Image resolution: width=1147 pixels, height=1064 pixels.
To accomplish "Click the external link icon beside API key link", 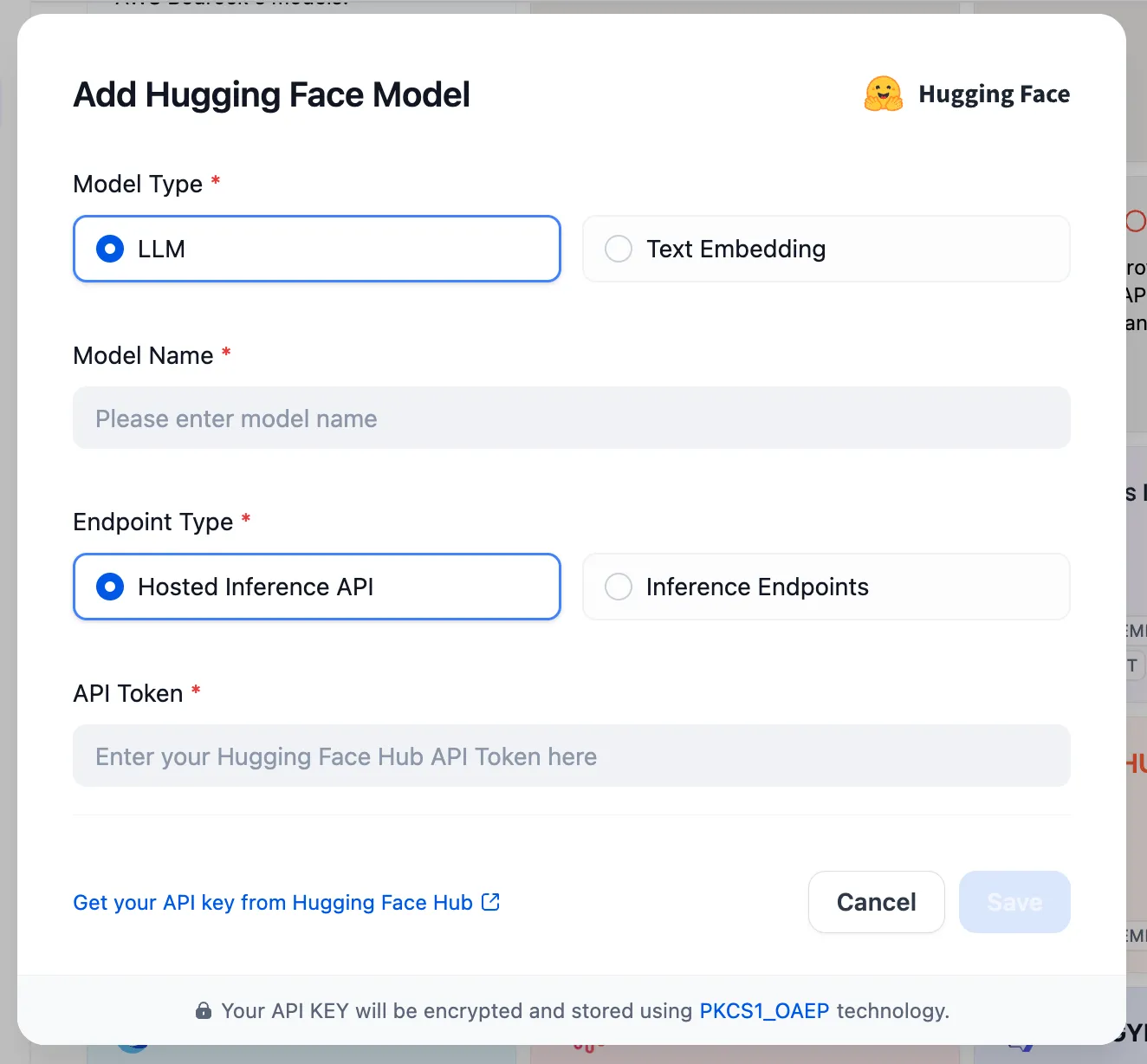I will [490, 902].
